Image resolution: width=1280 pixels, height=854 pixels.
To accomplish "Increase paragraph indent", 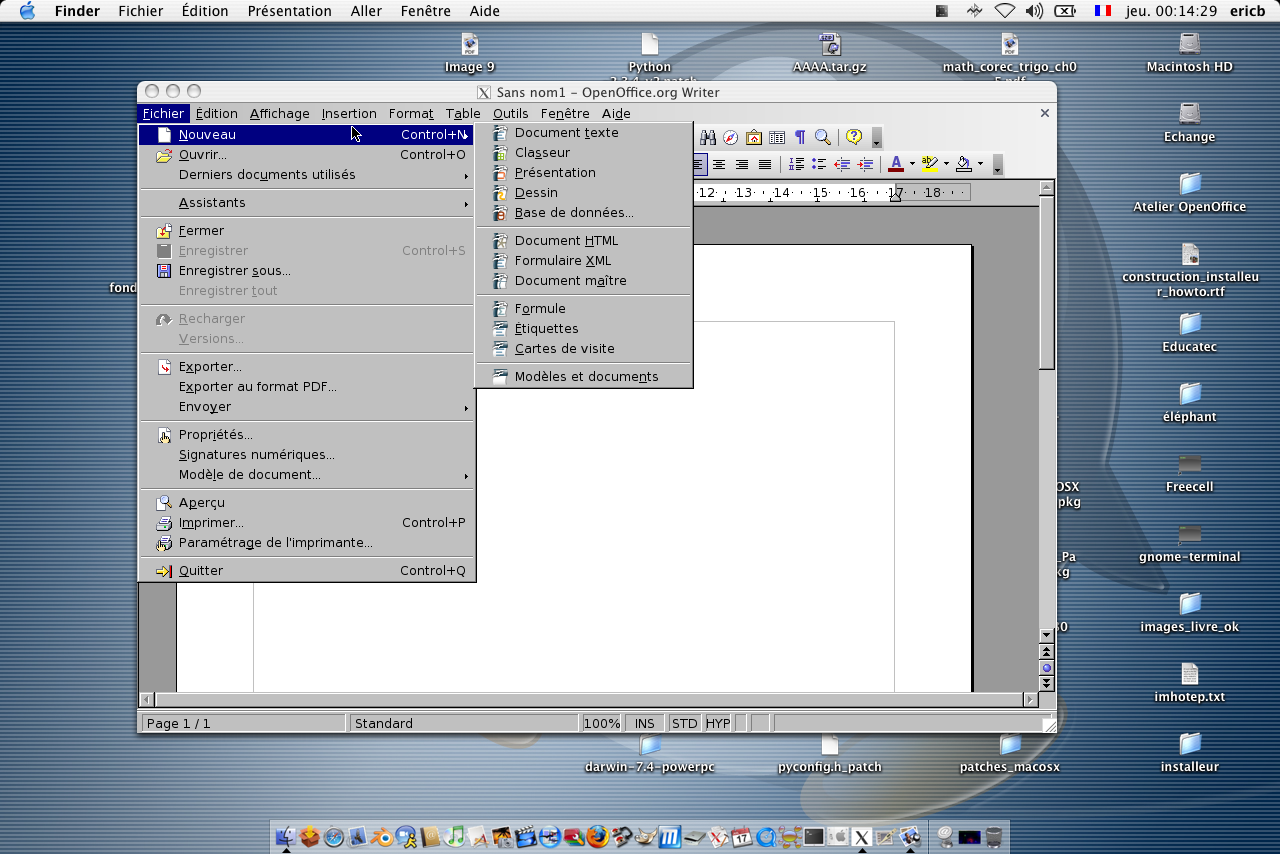I will (x=866, y=164).
